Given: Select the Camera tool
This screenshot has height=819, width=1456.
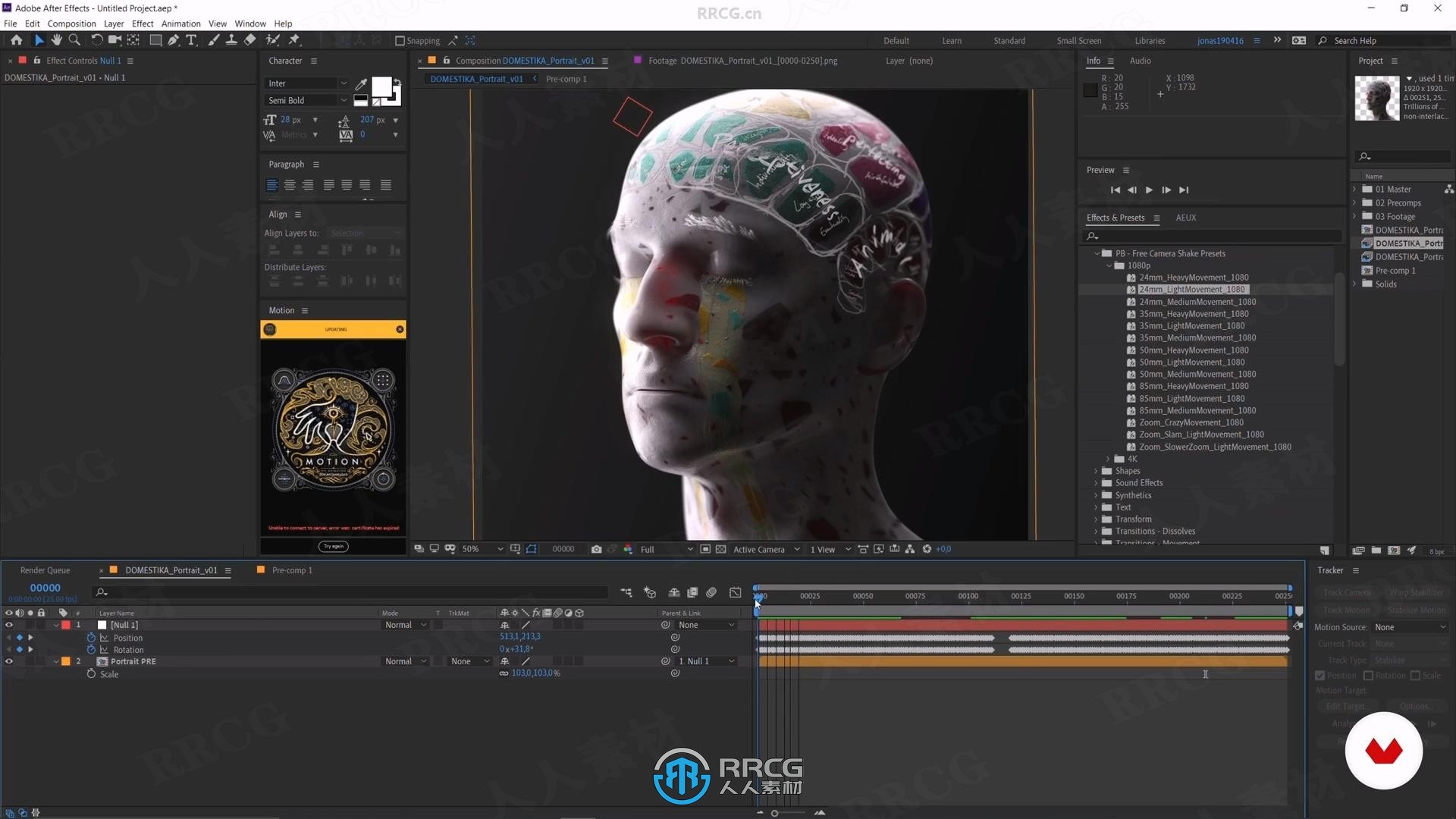Looking at the screenshot, I should click(115, 40).
